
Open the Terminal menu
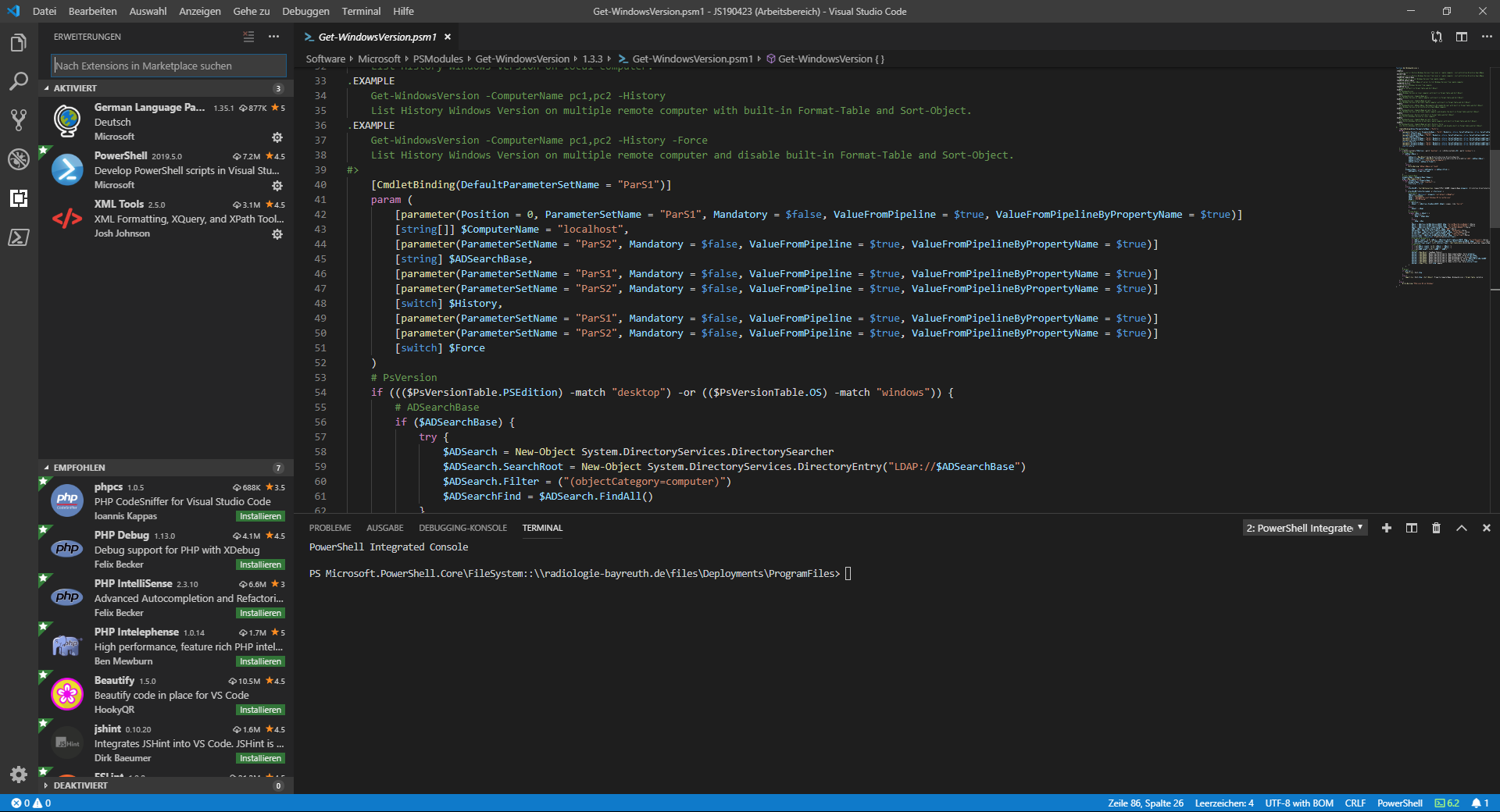click(x=361, y=11)
